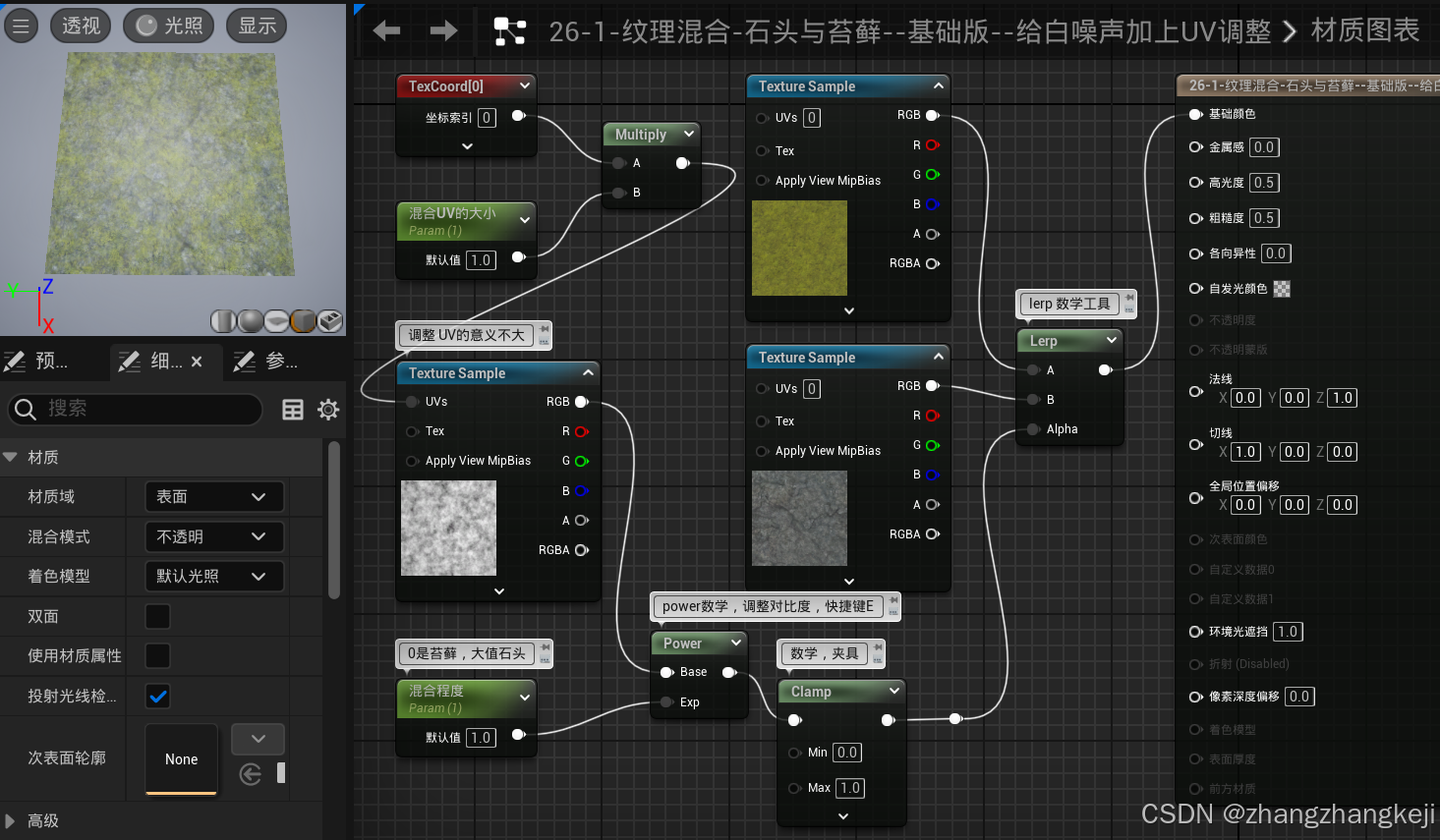
Task: Click the 光照 viewport mode button
Action: tap(168, 26)
